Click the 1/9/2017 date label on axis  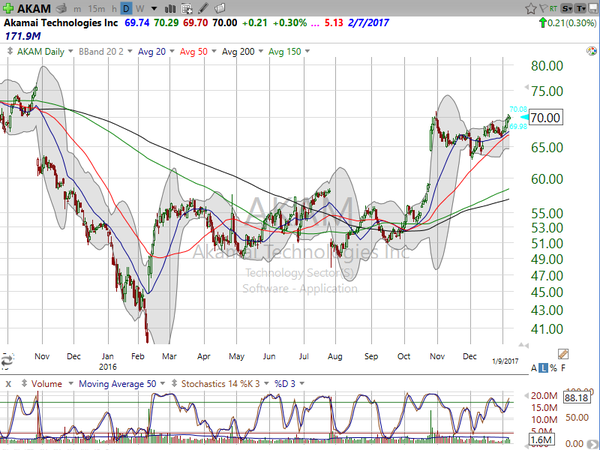pyautogui.click(x=505, y=361)
